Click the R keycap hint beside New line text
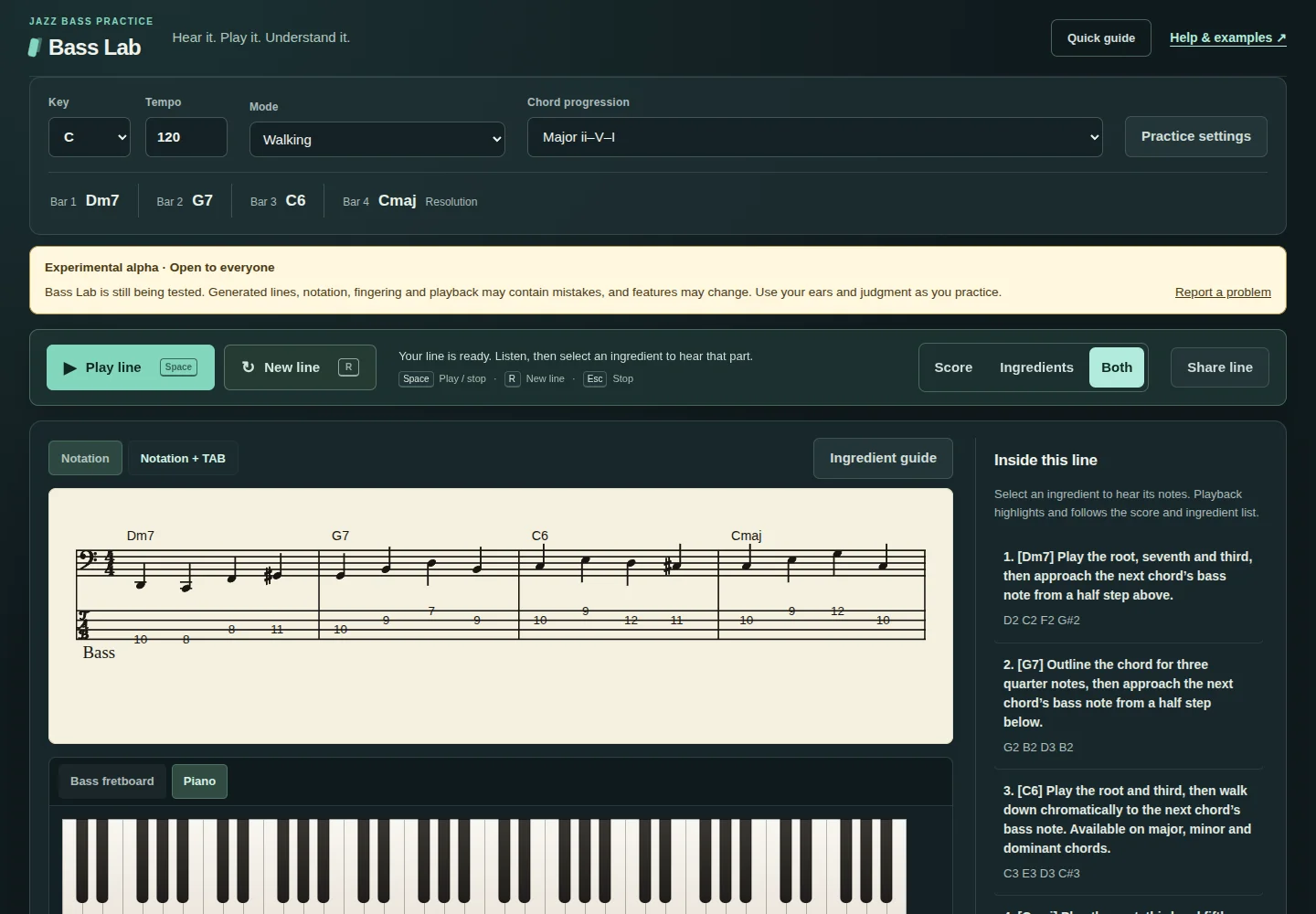 512,378
